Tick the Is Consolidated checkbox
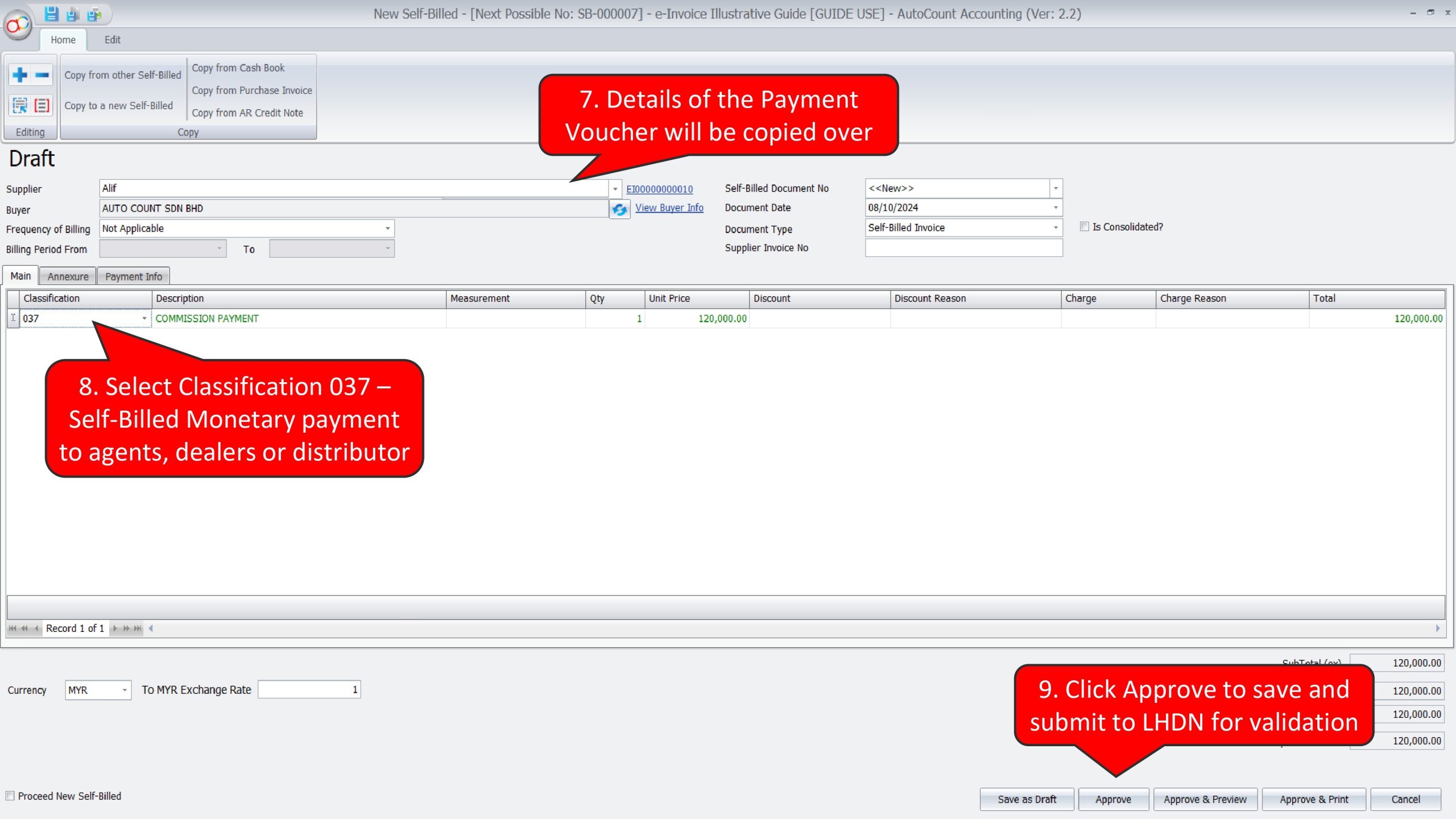The height and width of the screenshot is (819, 1456). (1084, 226)
